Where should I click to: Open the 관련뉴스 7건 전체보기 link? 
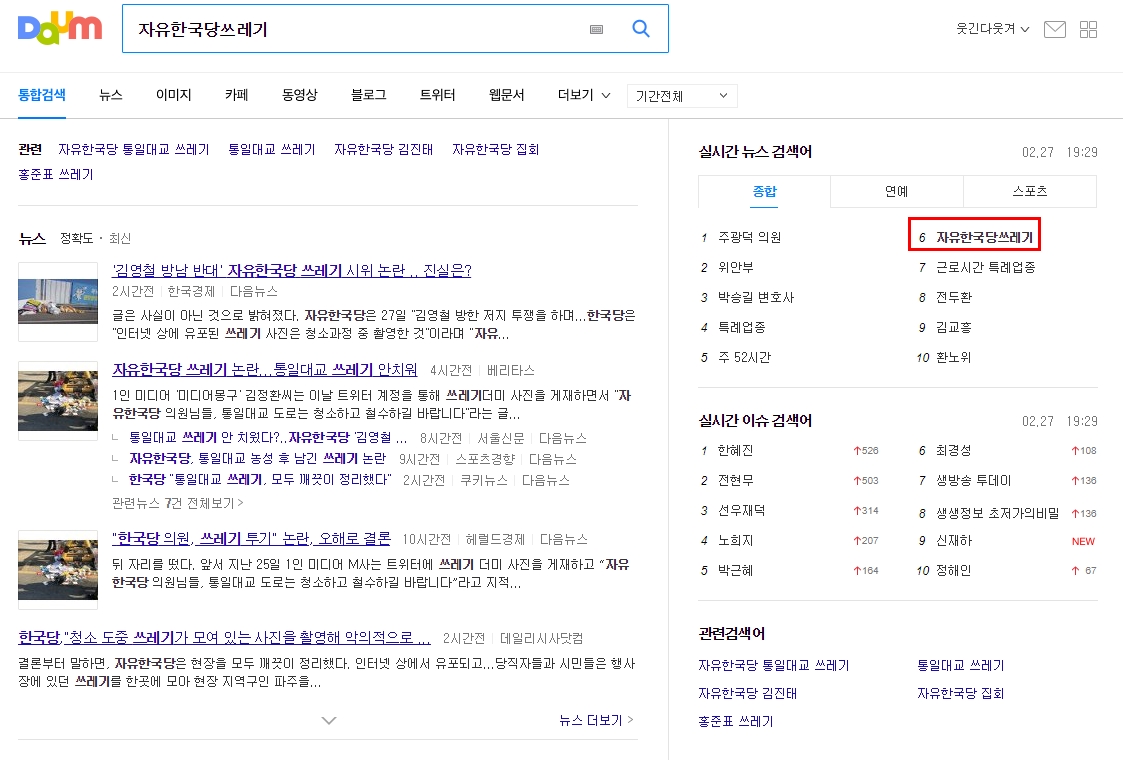(178, 502)
